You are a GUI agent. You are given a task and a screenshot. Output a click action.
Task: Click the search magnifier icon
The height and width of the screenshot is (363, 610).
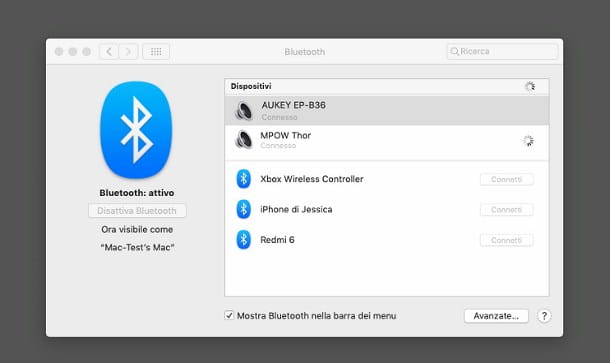[x=454, y=51]
